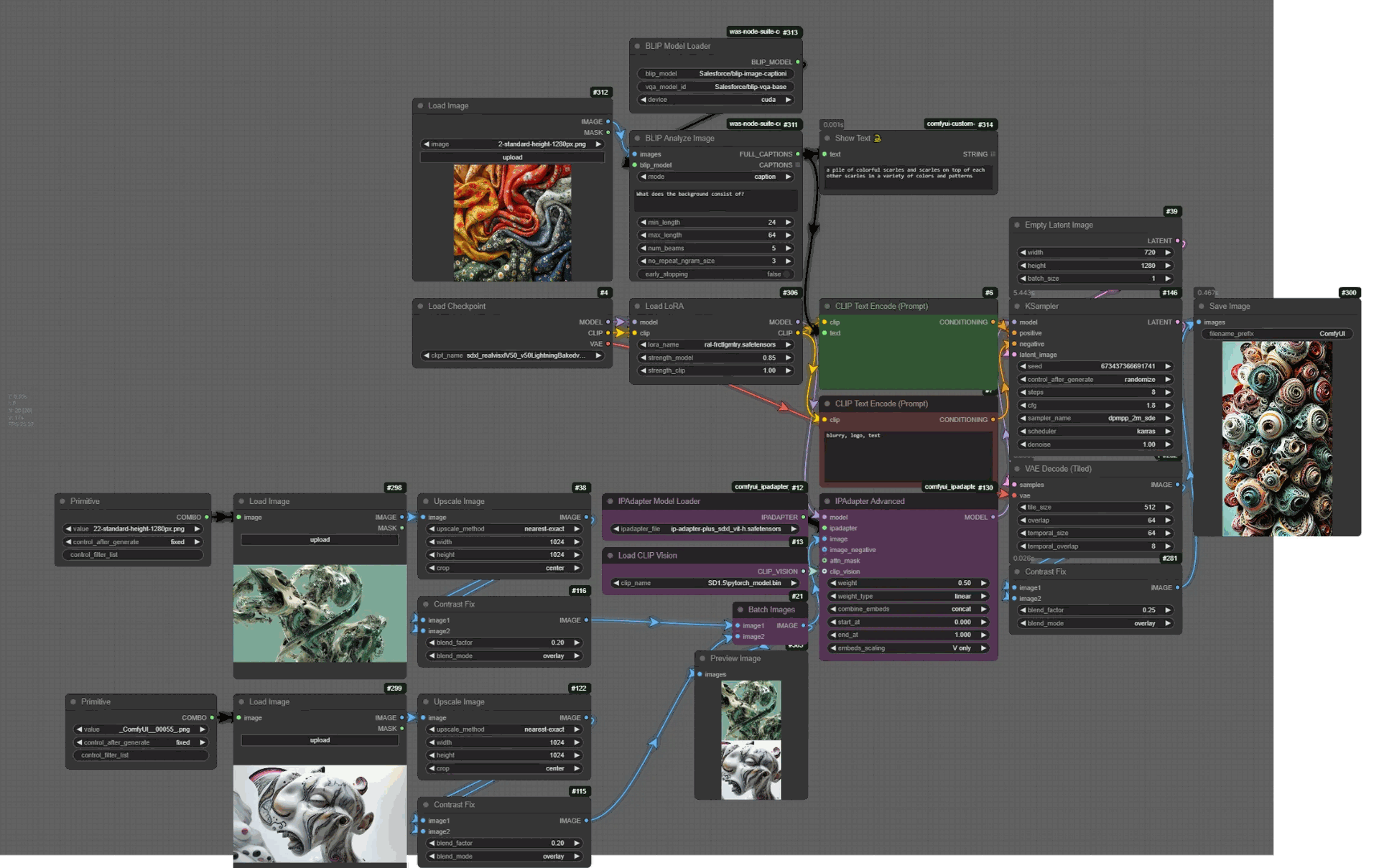This screenshot has width=1379, height=868.
Task: Click the Show Text node's snake icon
Action: (x=877, y=139)
